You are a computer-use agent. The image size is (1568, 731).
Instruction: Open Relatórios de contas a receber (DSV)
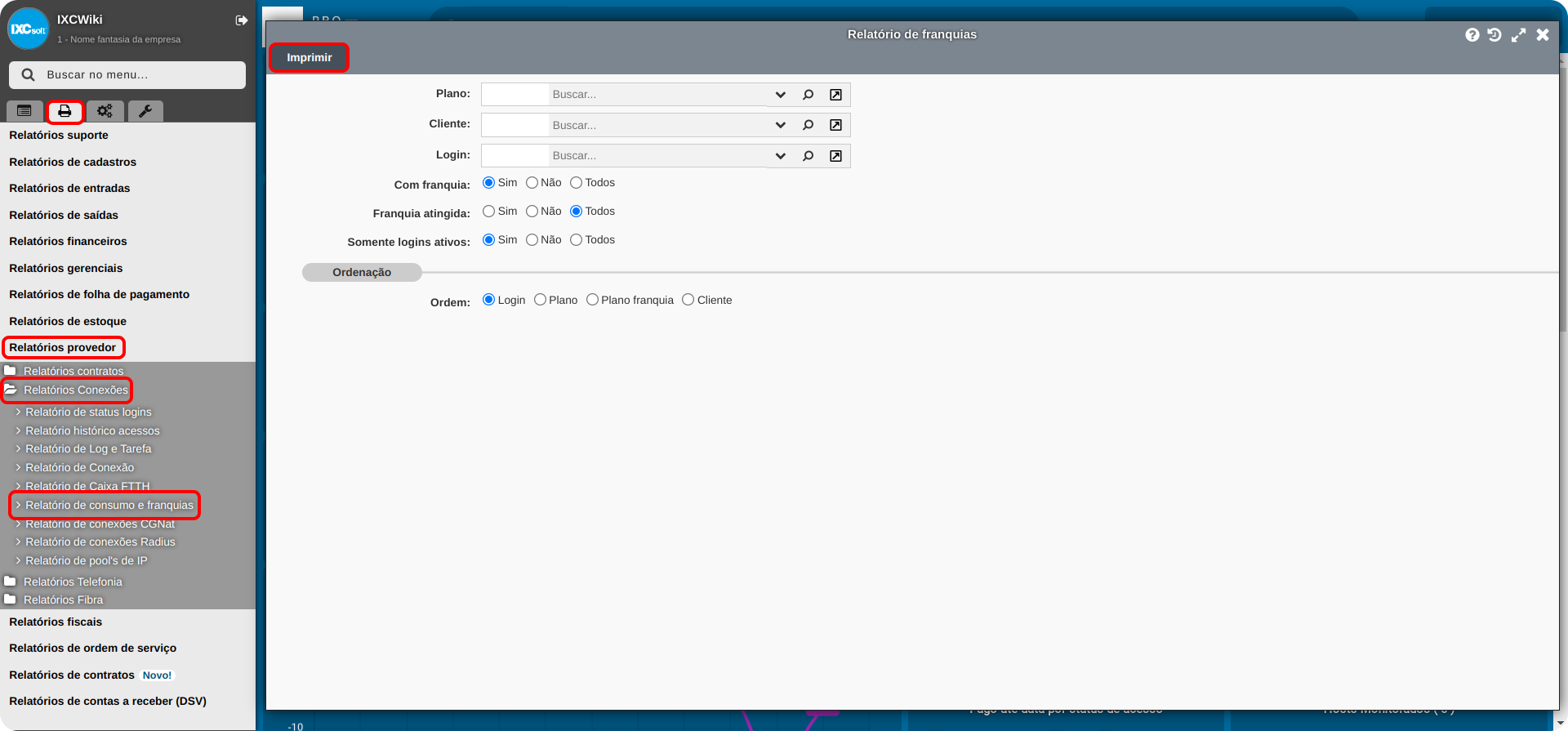click(x=108, y=702)
